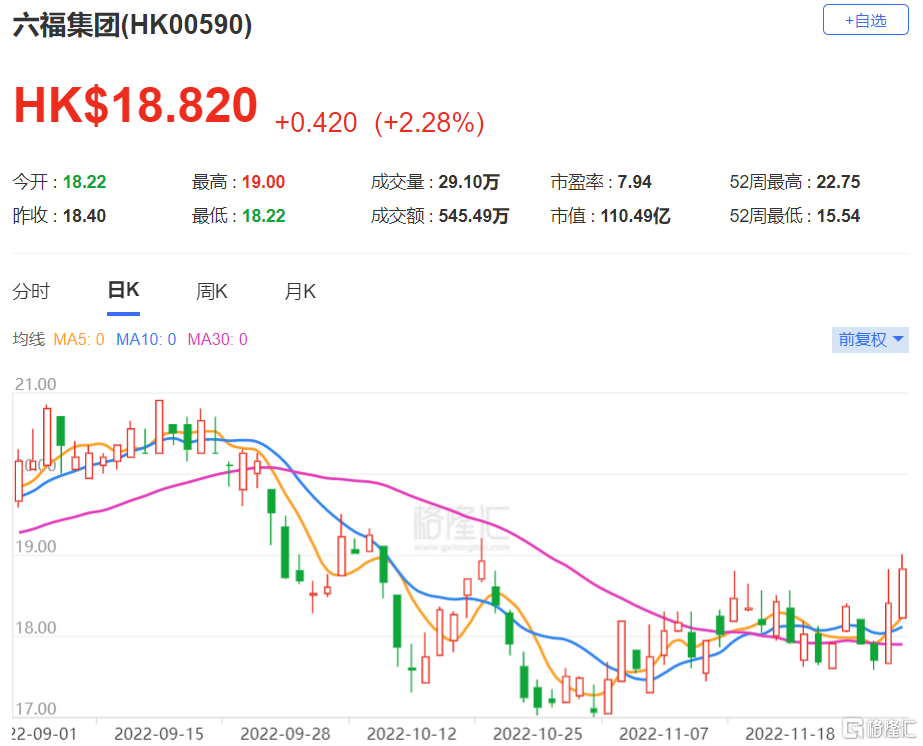Image resolution: width=923 pixels, height=746 pixels.
Task: Click the 均线 label
Action: coord(29,339)
